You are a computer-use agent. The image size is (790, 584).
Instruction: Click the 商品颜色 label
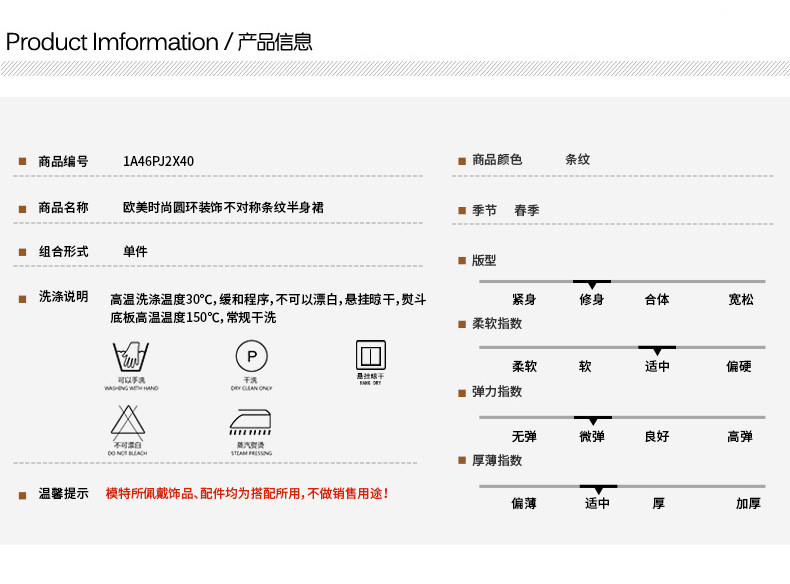[x=497, y=160]
